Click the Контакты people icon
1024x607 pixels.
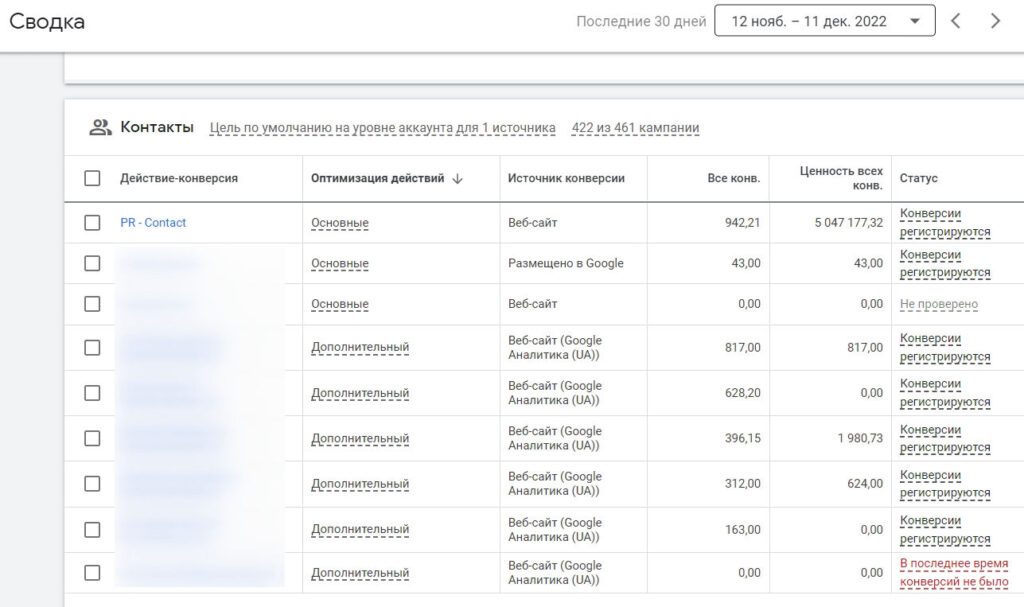pos(100,127)
